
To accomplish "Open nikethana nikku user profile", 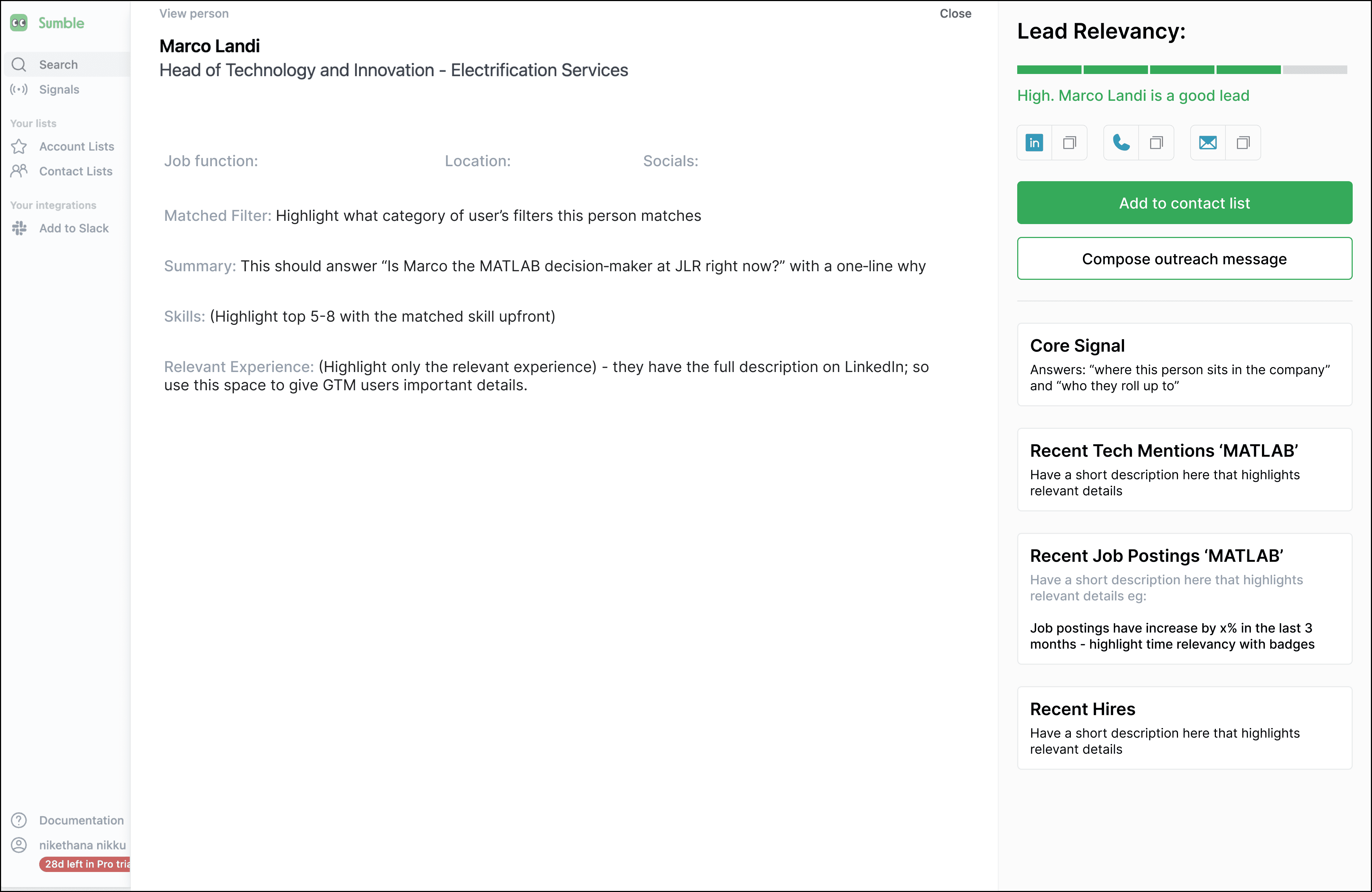I will (82, 845).
